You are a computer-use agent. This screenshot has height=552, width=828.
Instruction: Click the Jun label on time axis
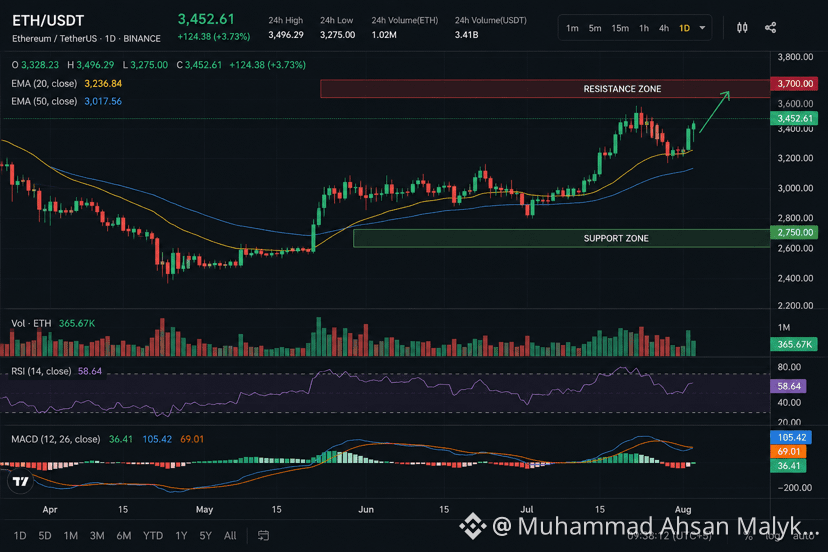366,509
